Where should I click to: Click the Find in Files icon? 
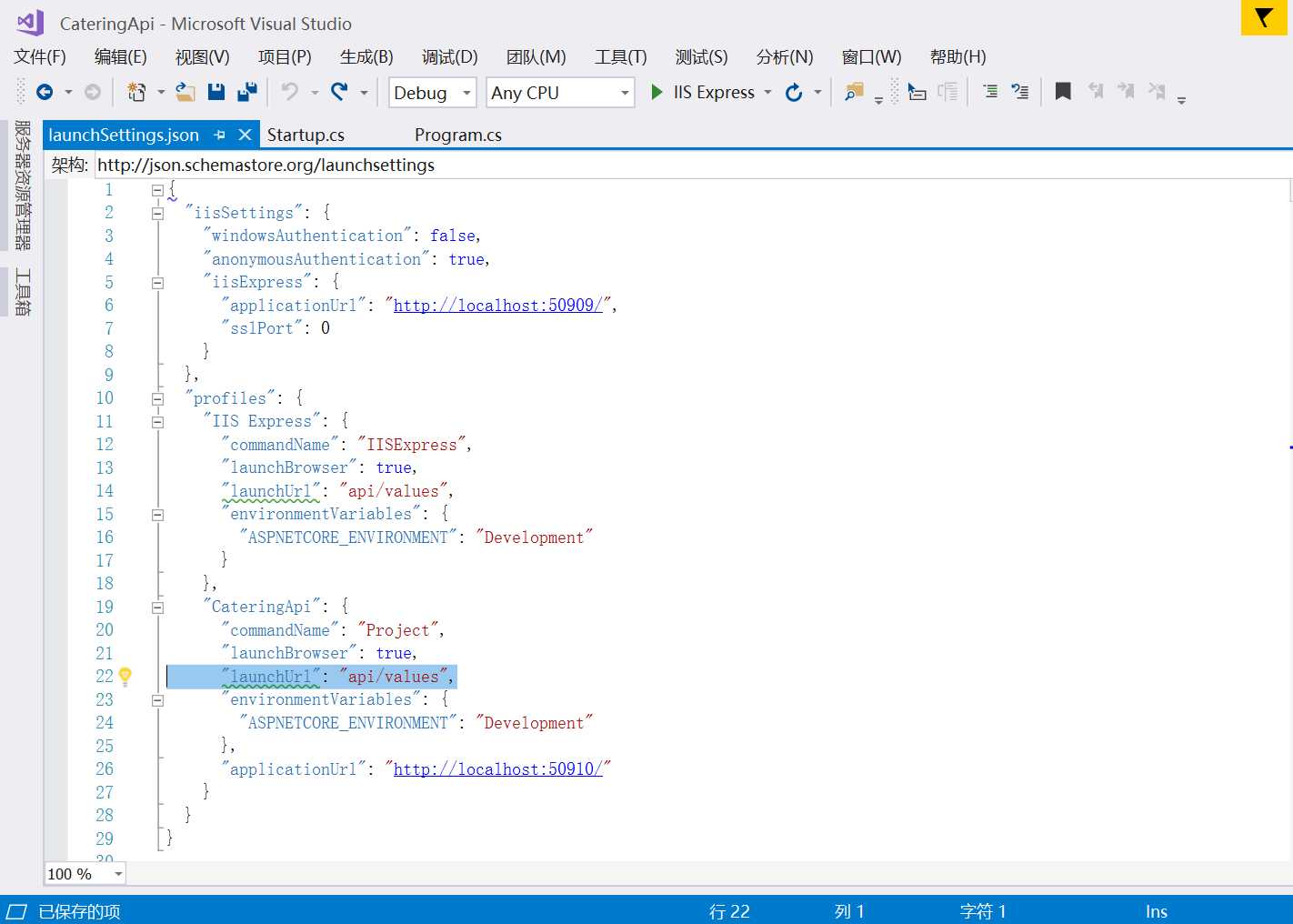[854, 92]
